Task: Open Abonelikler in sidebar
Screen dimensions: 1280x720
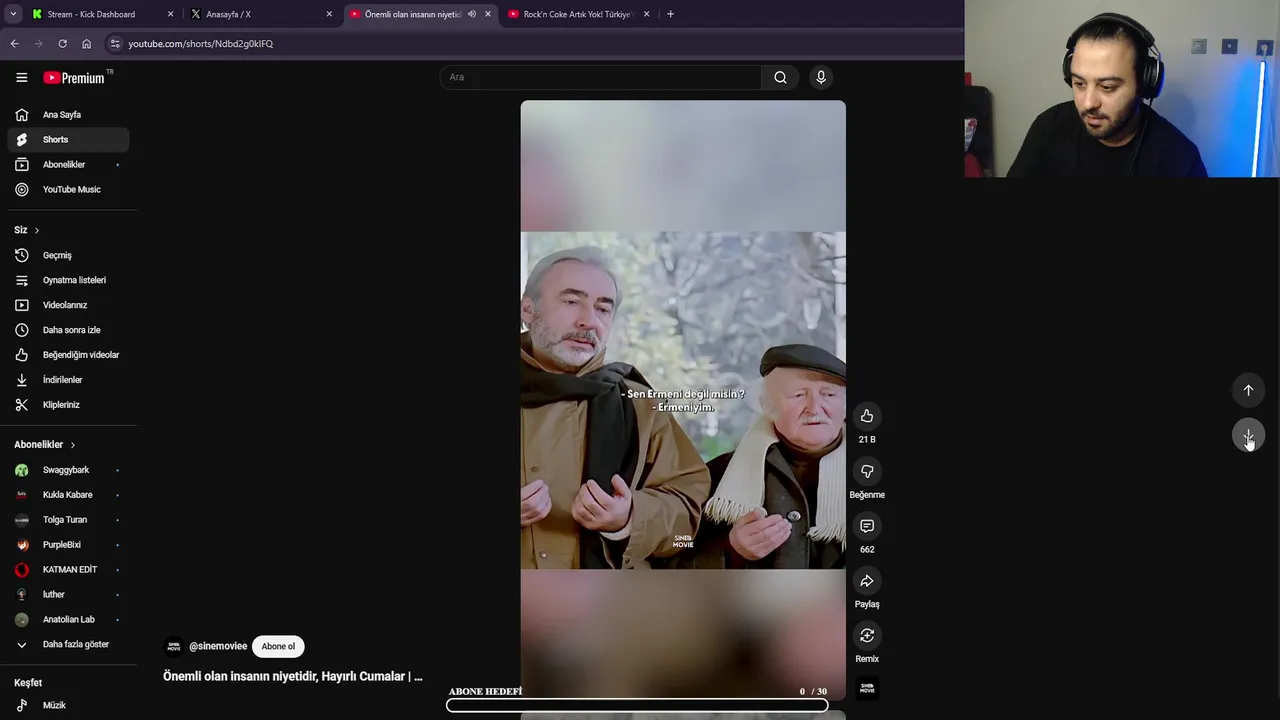Action: tap(68, 165)
